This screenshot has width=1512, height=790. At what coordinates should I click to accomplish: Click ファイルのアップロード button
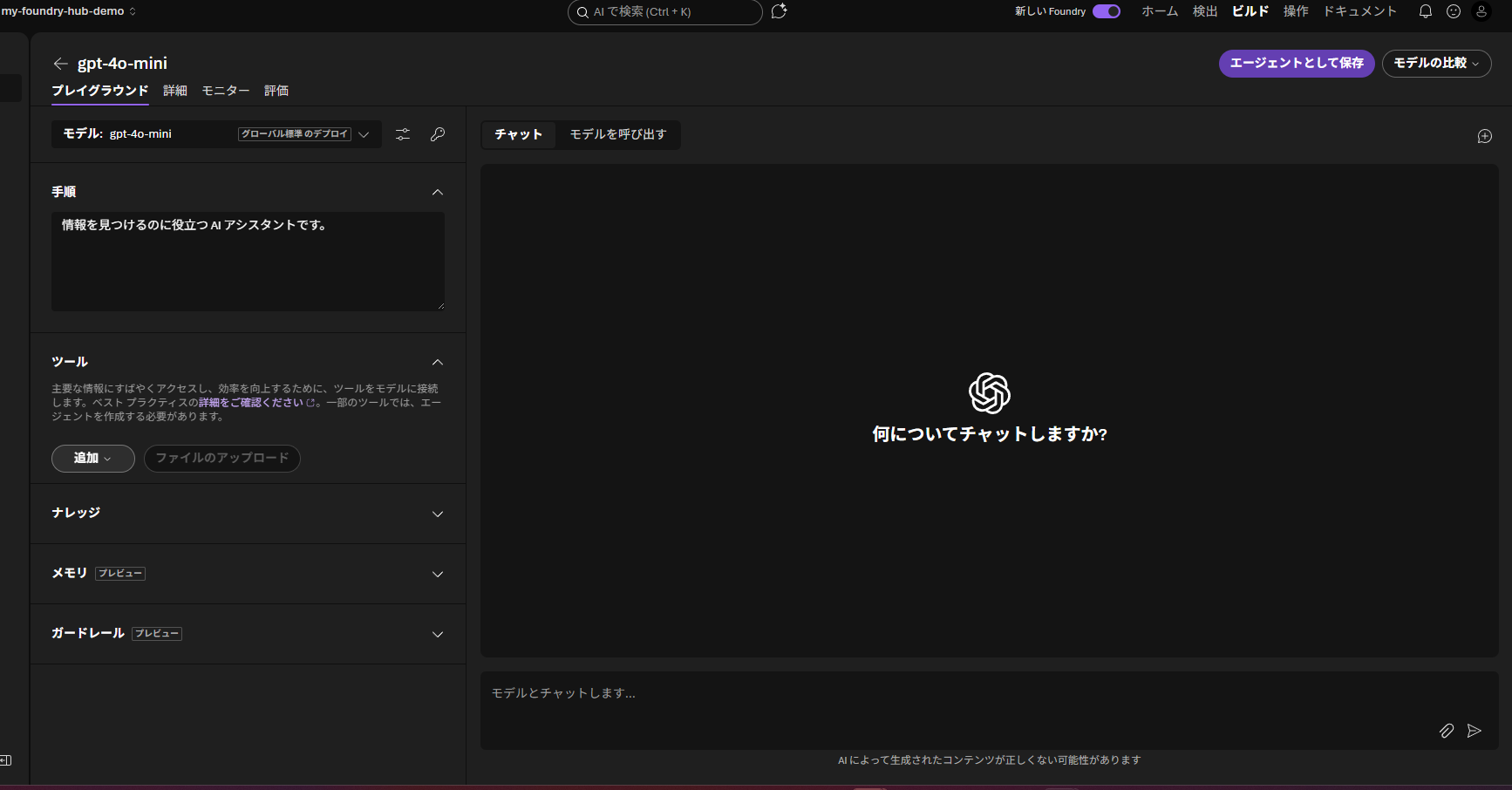coord(222,459)
